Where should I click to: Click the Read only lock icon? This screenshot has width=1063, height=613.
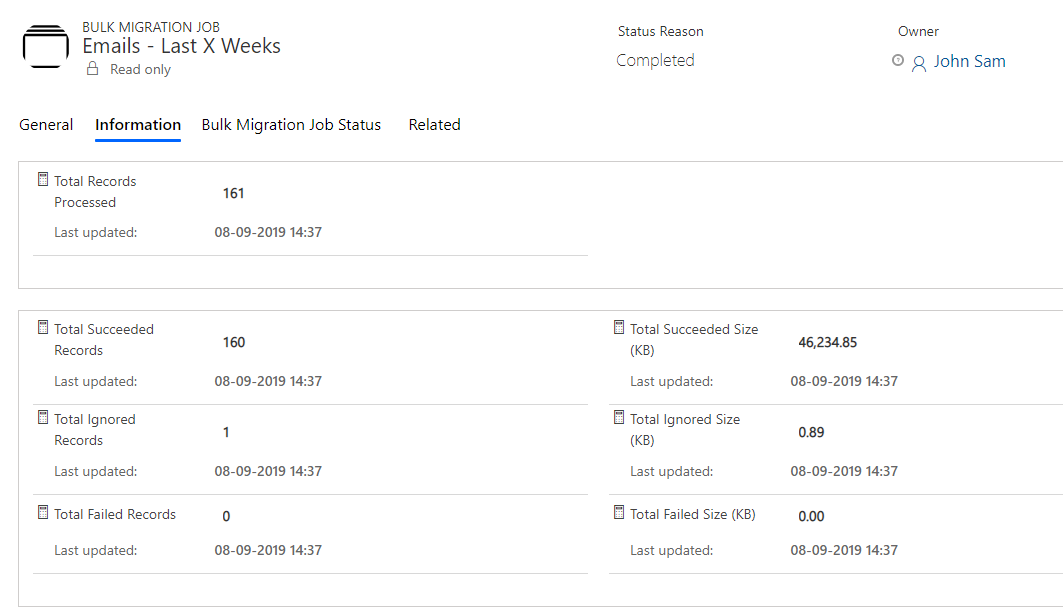[93, 68]
